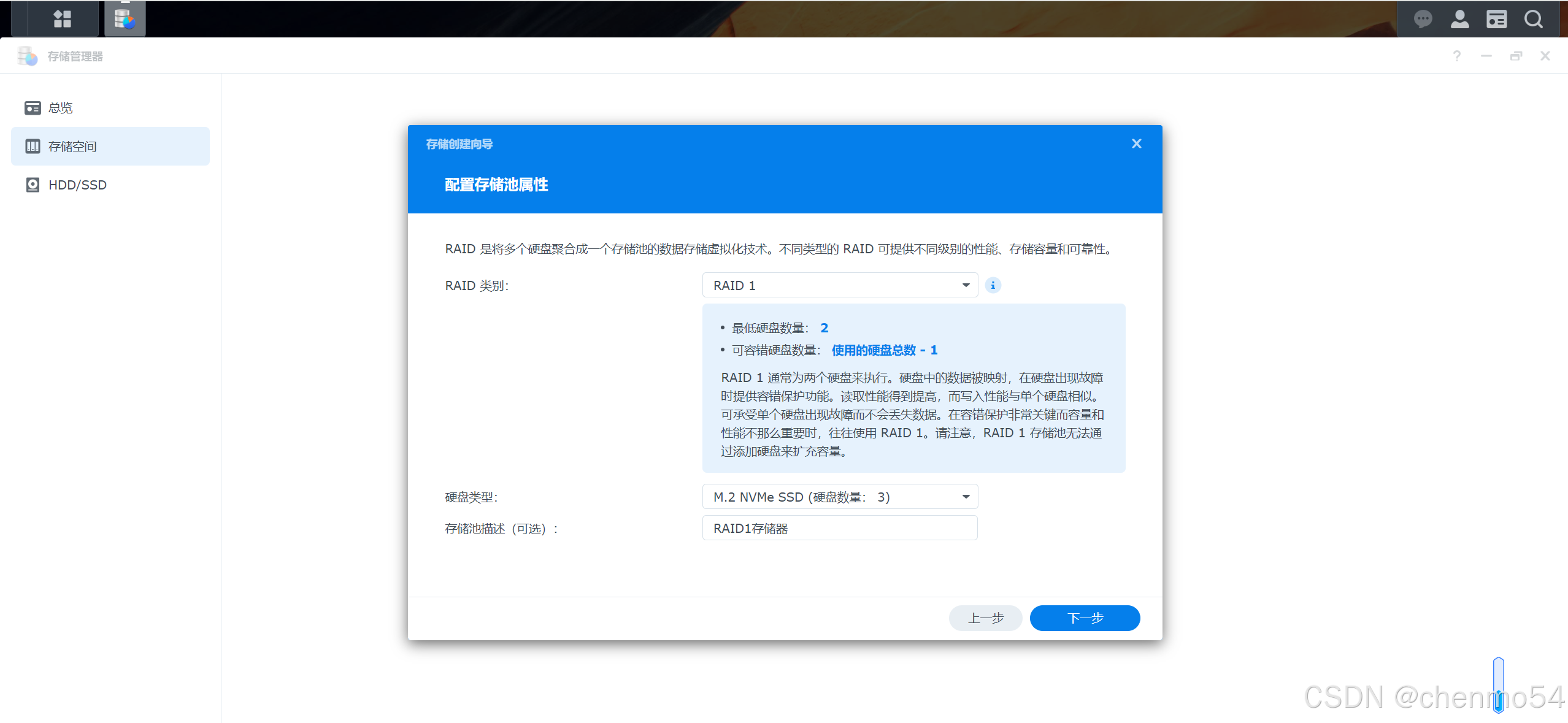Click the search magnifier icon
The height and width of the screenshot is (723, 1568).
[1533, 20]
